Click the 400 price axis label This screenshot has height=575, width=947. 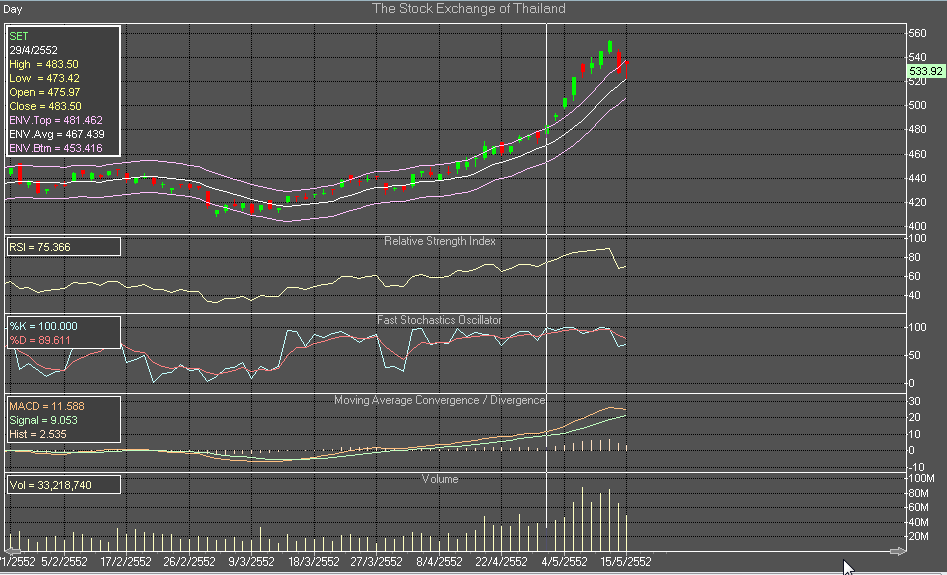click(917, 226)
